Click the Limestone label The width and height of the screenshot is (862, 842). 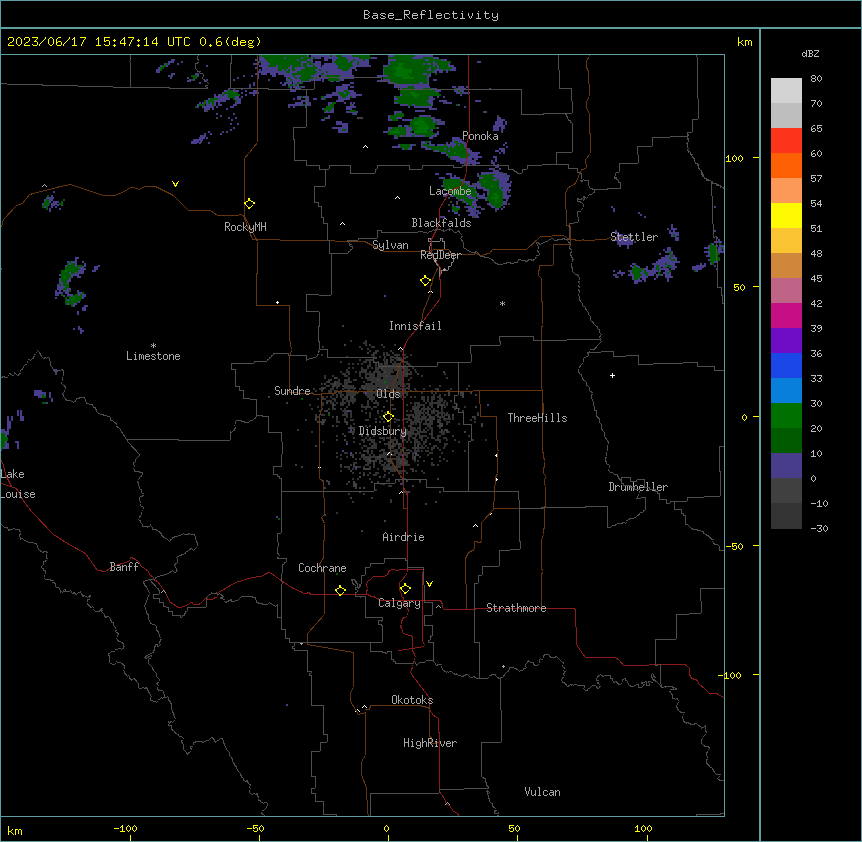153,356
